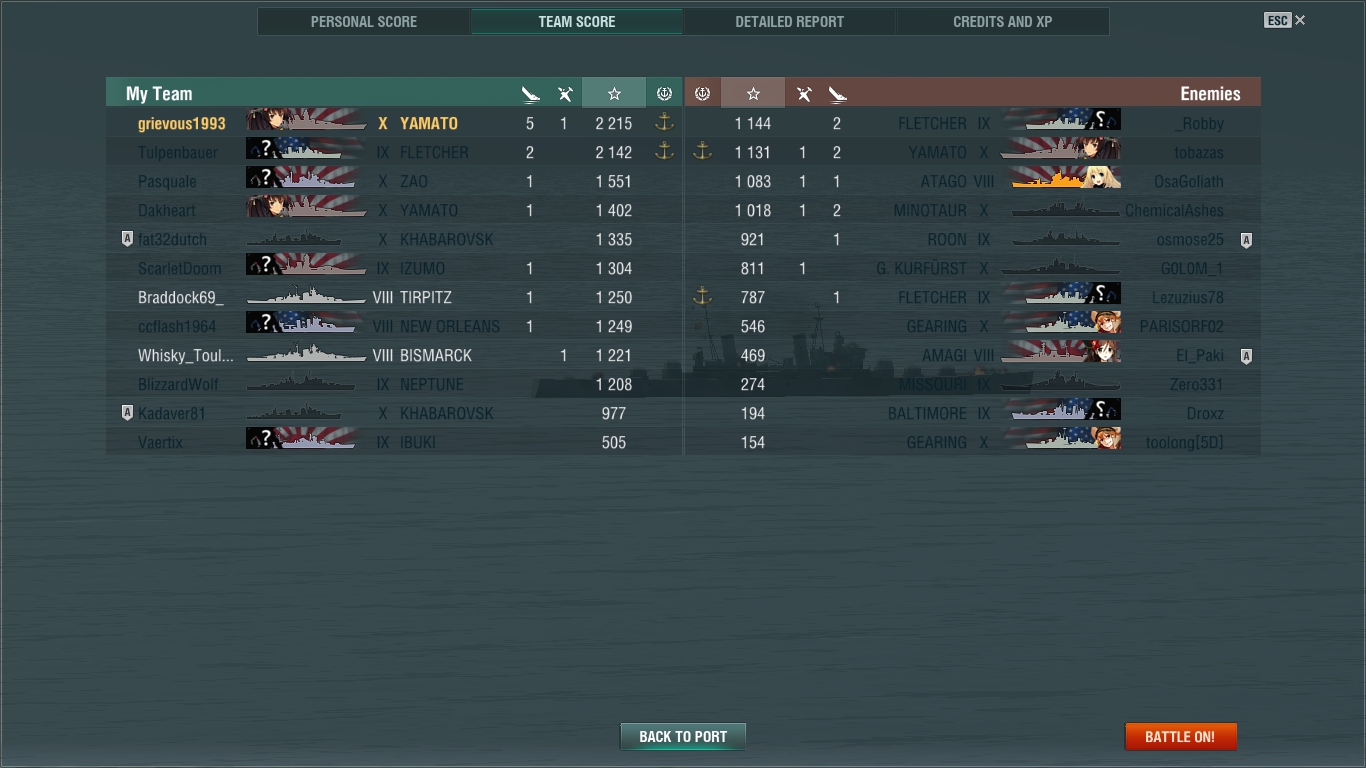The width and height of the screenshot is (1366, 768).
Task: Click anchor icon in grievous1993 row
Action: click(664, 123)
